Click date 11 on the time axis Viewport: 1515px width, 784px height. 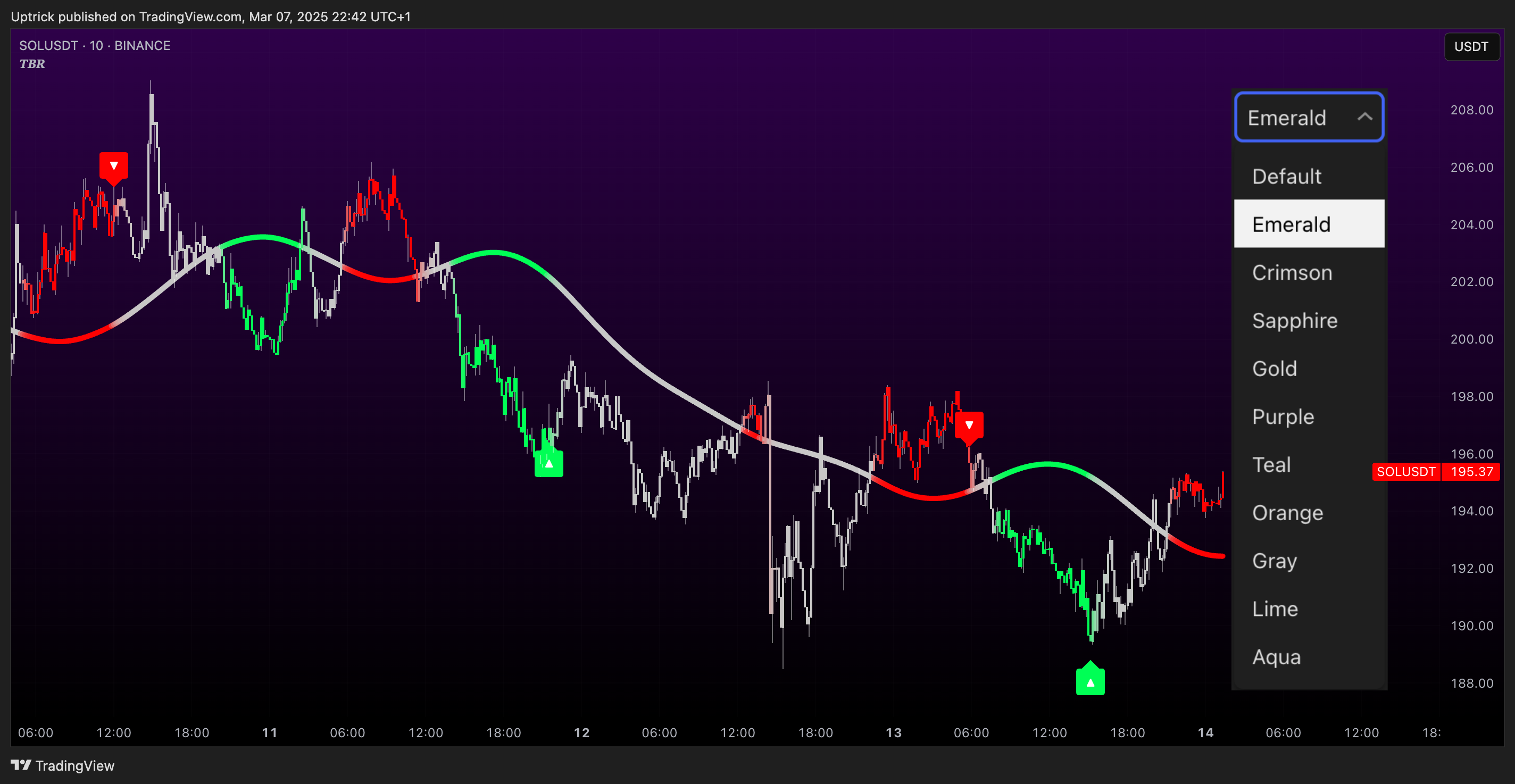pos(269,733)
